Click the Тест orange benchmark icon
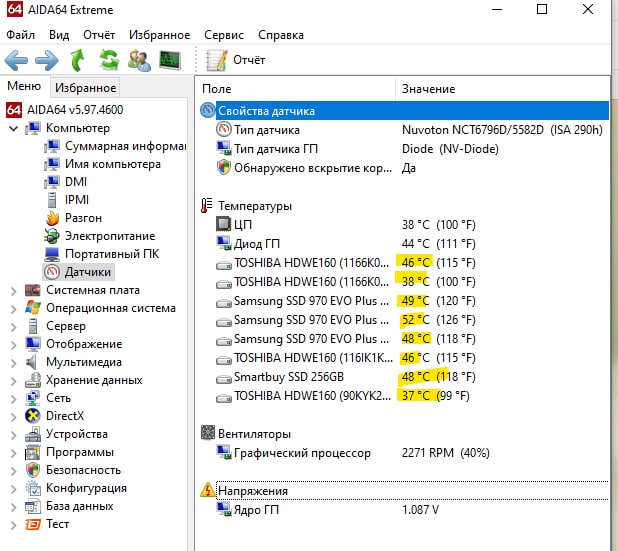Image resolution: width=618 pixels, height=551 pixels. (33, 524)
